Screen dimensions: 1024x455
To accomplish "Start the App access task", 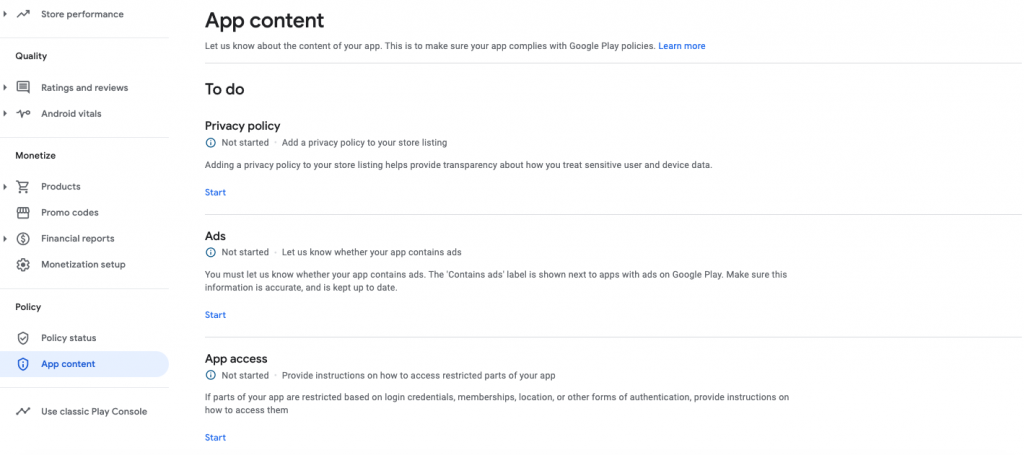I will coord(215,438).
